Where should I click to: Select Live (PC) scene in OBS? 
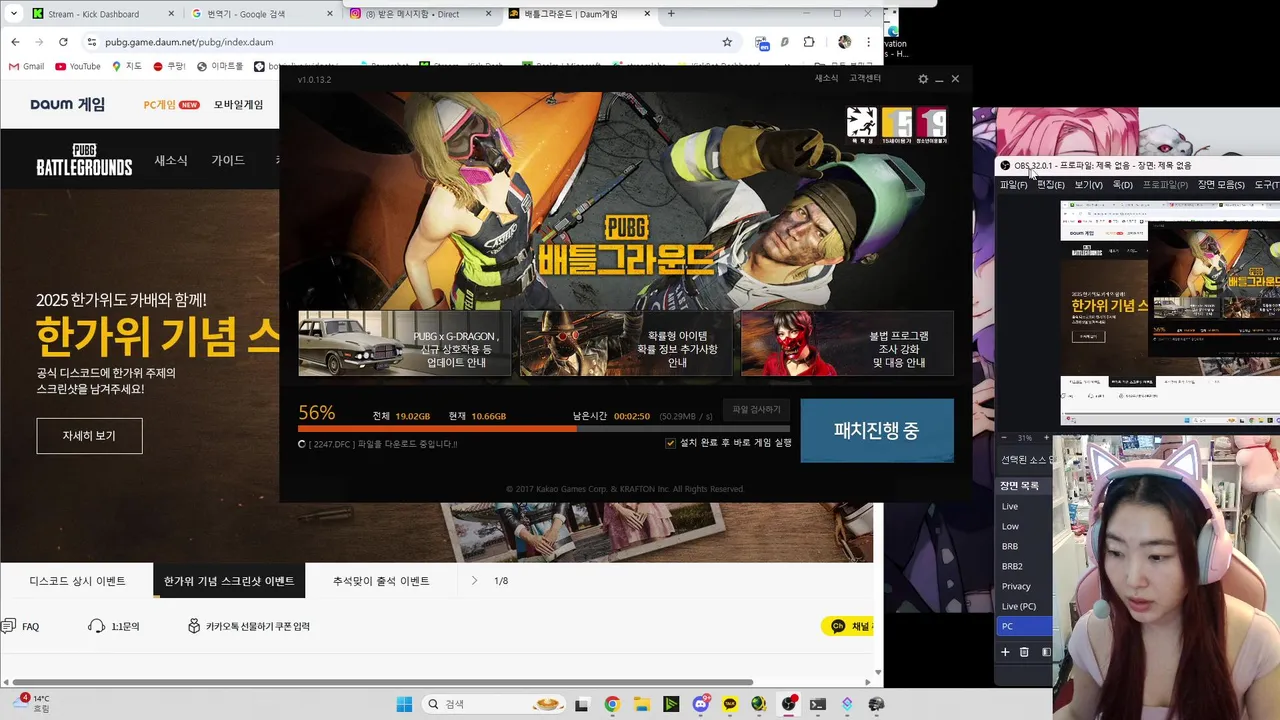(1024, 606)
